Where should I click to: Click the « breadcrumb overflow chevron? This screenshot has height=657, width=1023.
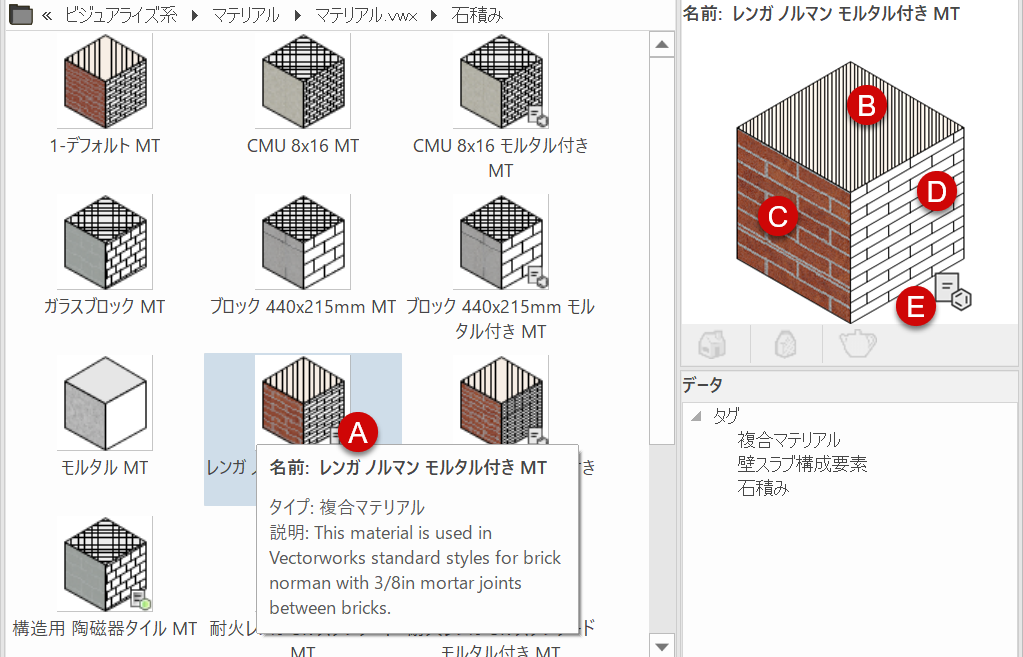point(46,14)
